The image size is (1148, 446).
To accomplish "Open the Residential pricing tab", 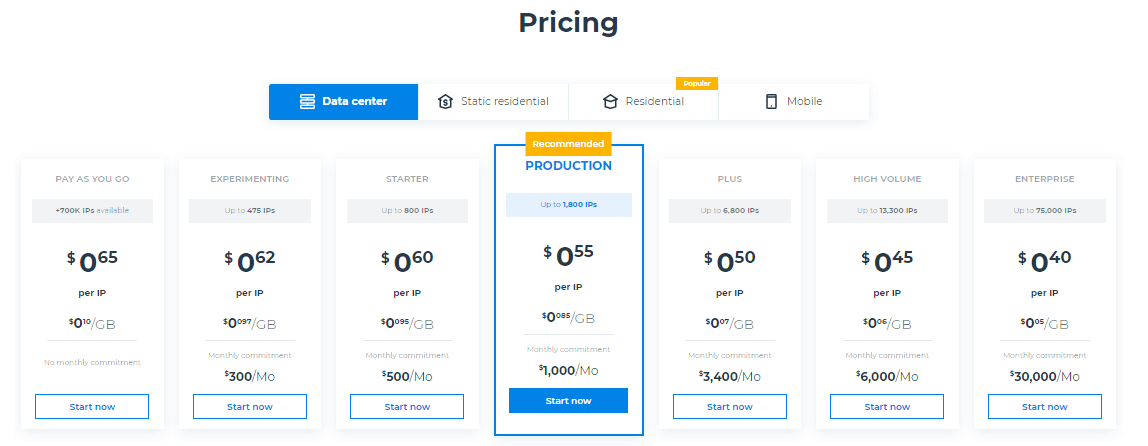I will point(644,102).
